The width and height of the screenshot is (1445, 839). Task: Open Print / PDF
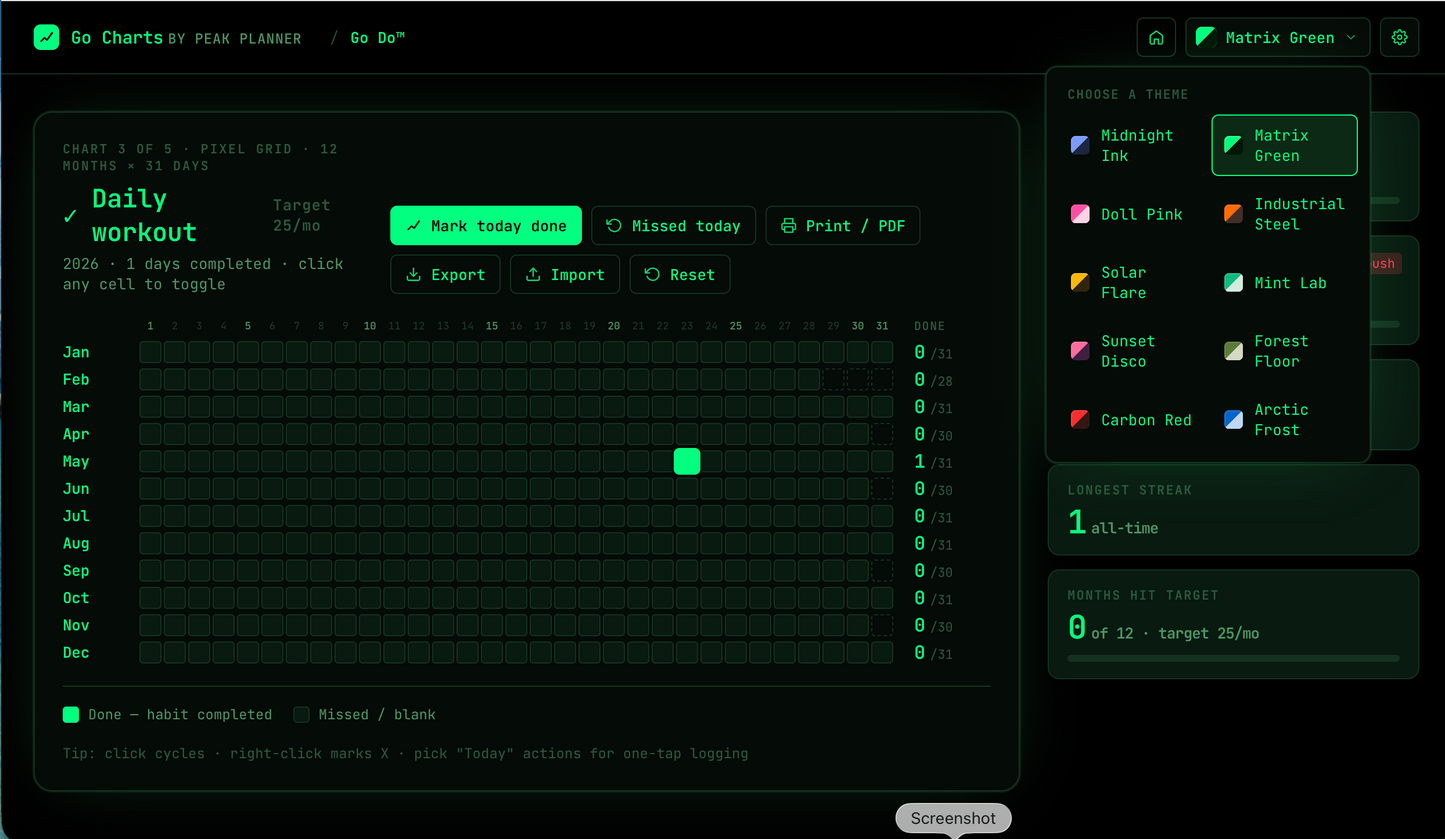(x=843, y=226)
